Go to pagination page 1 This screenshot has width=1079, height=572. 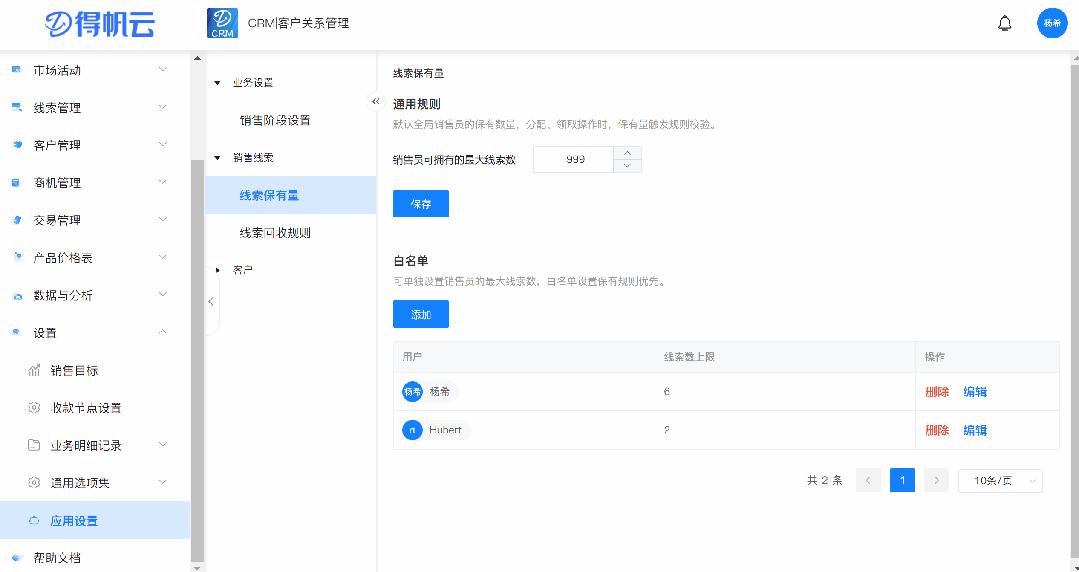pyautogui.click(x=902, y=480)
